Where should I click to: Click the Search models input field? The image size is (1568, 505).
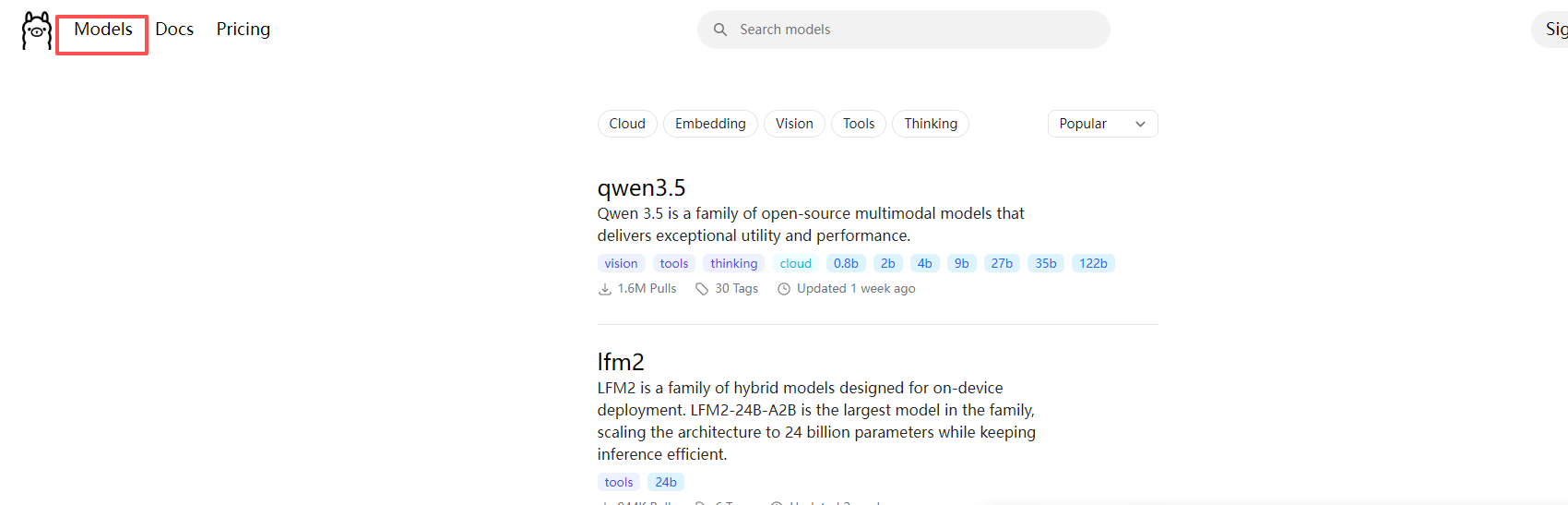(x=904, y=30)
